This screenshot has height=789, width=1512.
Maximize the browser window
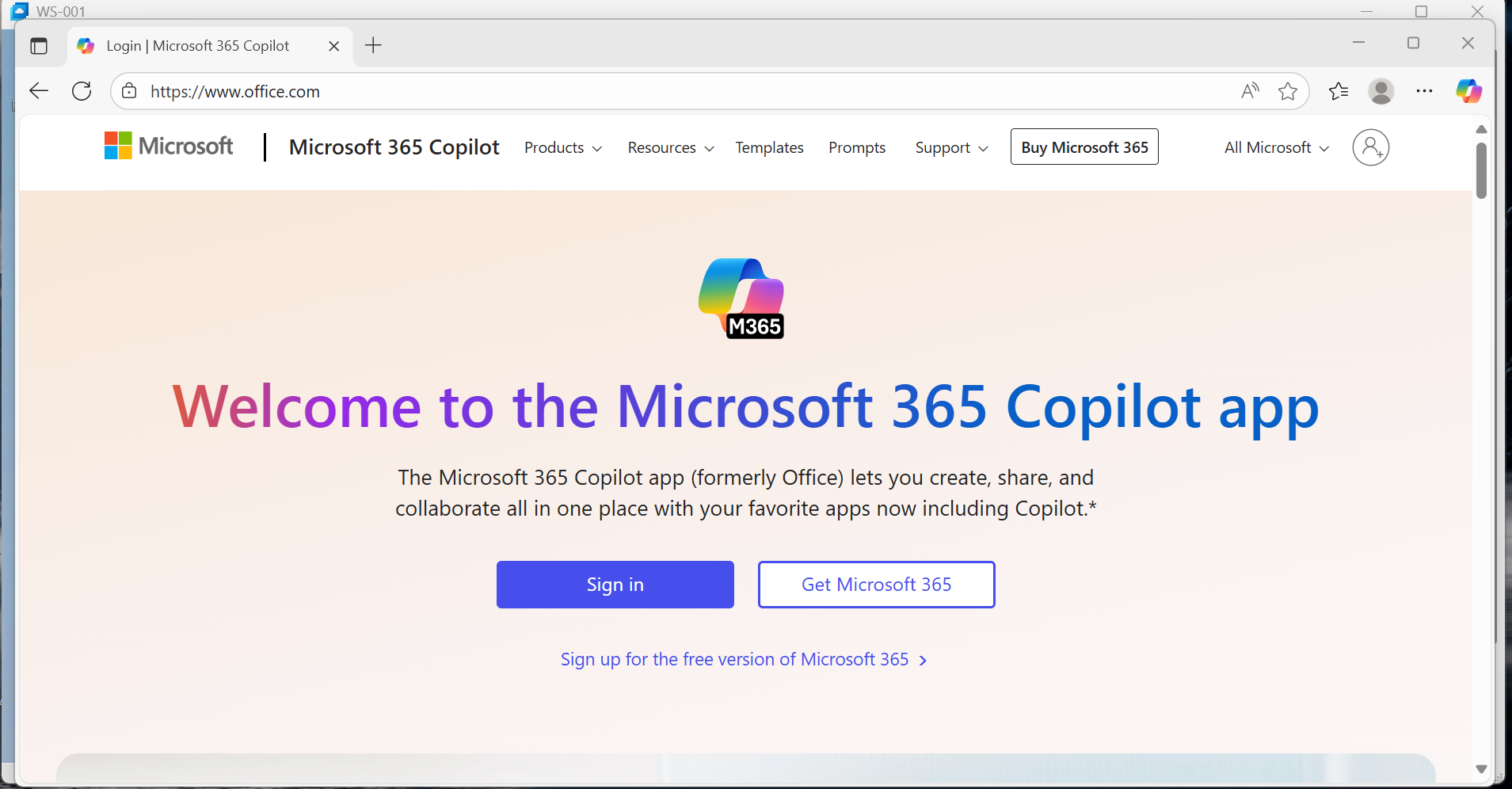point(1413,43)
